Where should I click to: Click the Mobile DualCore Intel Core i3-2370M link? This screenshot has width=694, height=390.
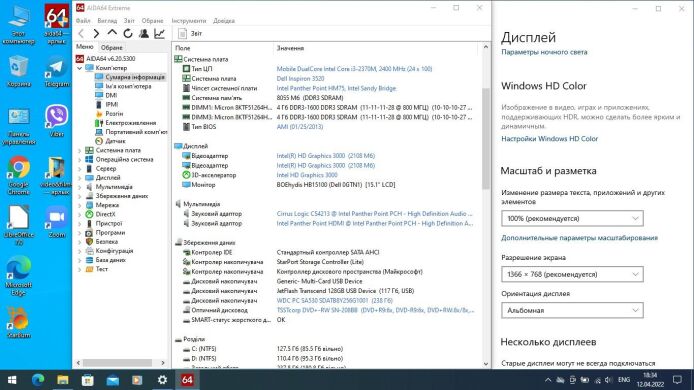[354, 69]
